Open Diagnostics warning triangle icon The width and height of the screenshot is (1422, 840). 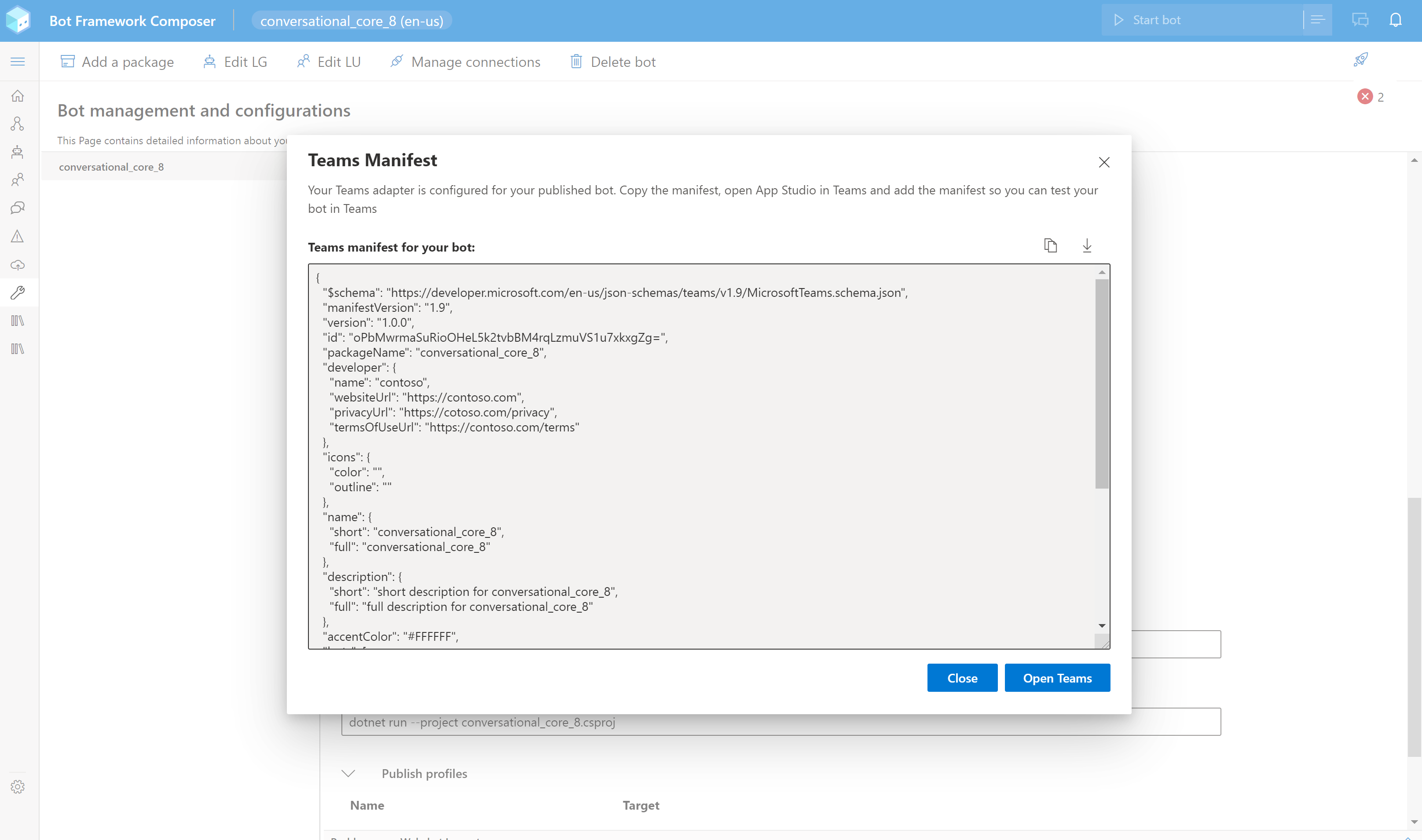[18, 236]
